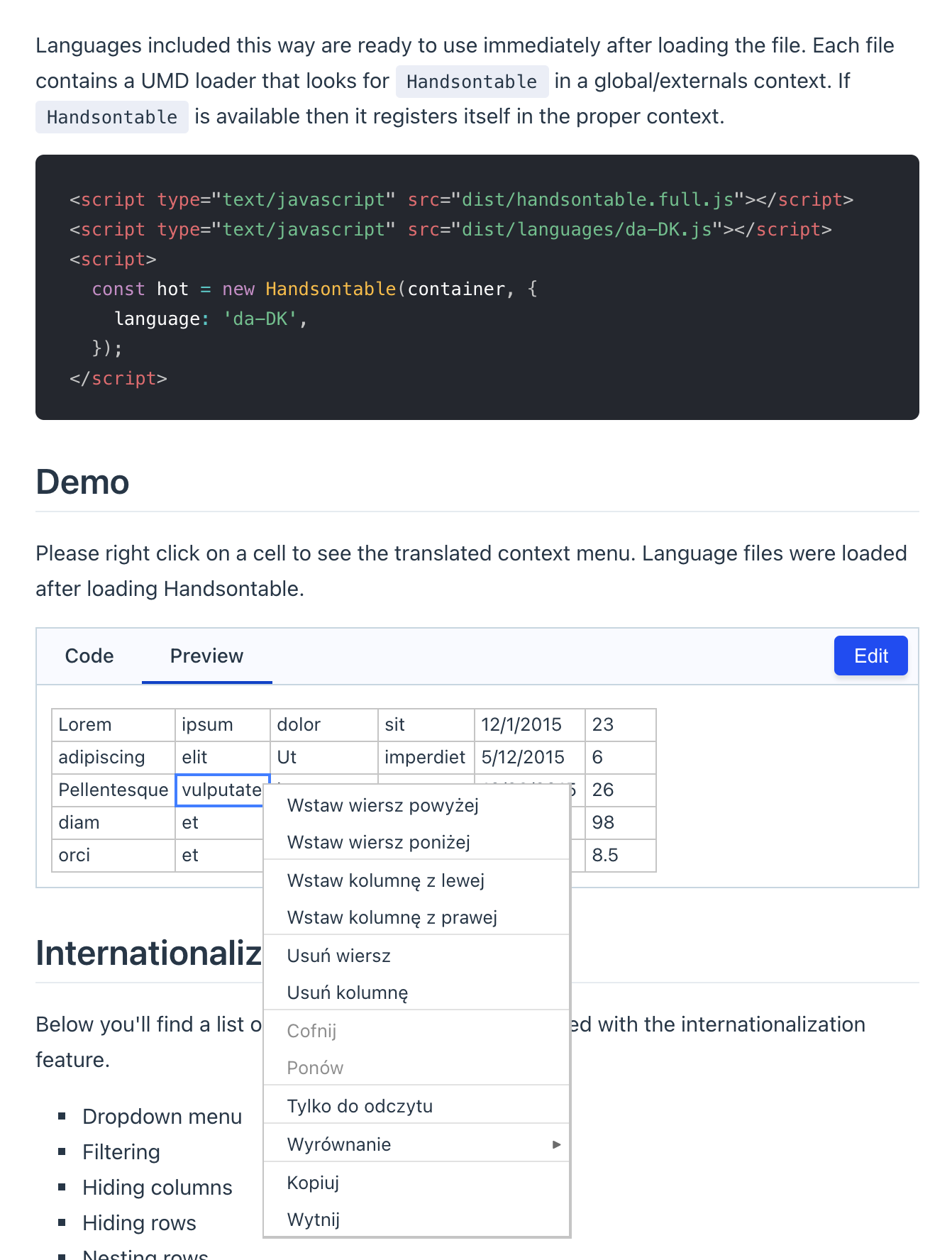The image size is (952, 1260).
Task: Select 'Wstaw kolumnę z lewej' option
Action: coord(416,880)
